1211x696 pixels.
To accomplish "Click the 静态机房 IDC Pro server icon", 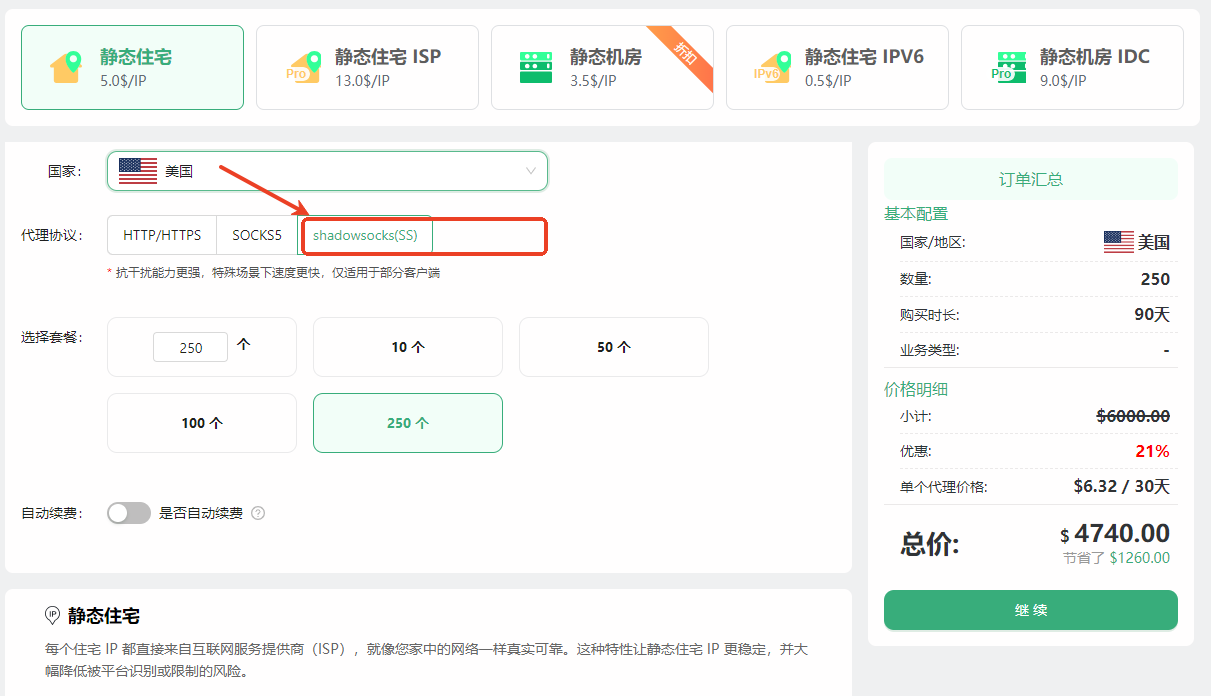I will tap(1008, 67).
